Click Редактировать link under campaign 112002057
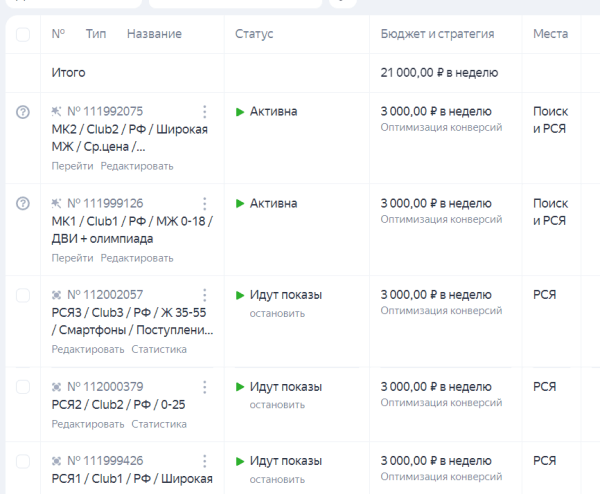600x494 pixels. [x=88, y=349]
